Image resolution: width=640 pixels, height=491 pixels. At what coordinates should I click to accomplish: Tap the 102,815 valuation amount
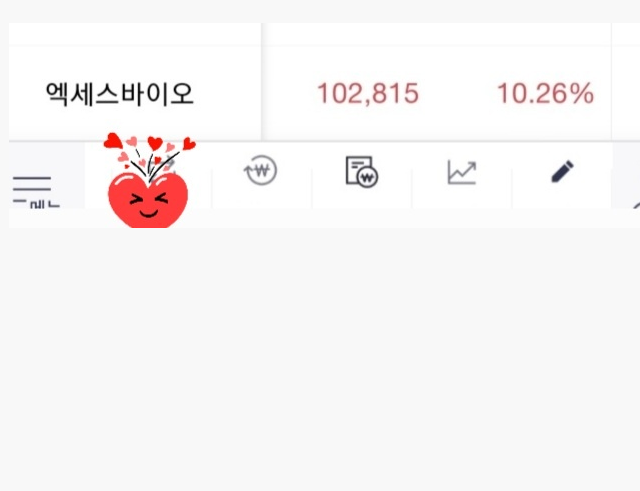(x=368, y=93)
